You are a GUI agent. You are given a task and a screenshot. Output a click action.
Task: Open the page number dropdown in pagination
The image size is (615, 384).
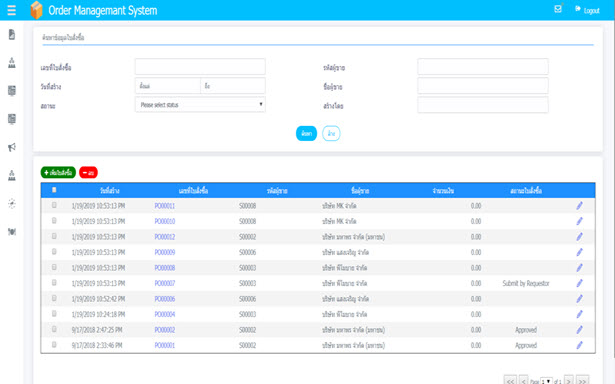[x=546, y=381]
